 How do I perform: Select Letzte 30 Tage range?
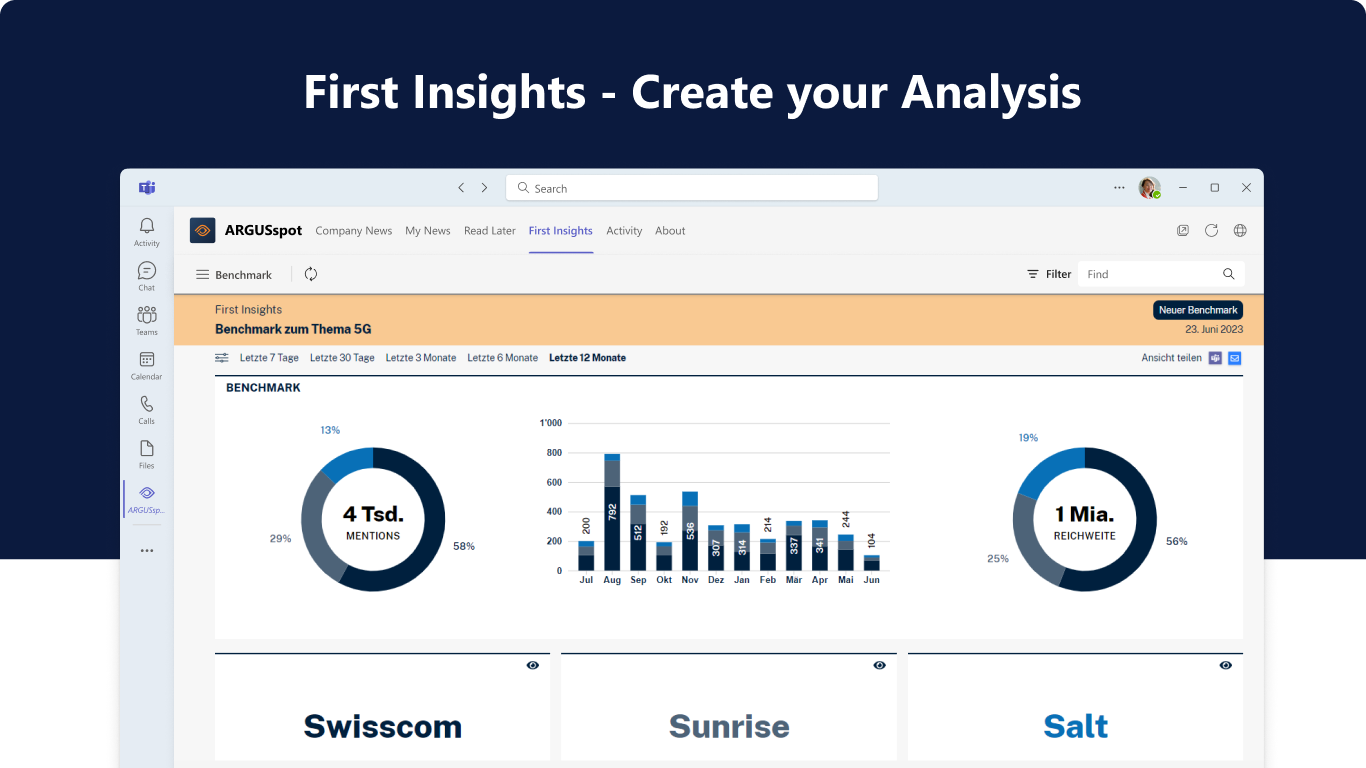coord(342,358)
